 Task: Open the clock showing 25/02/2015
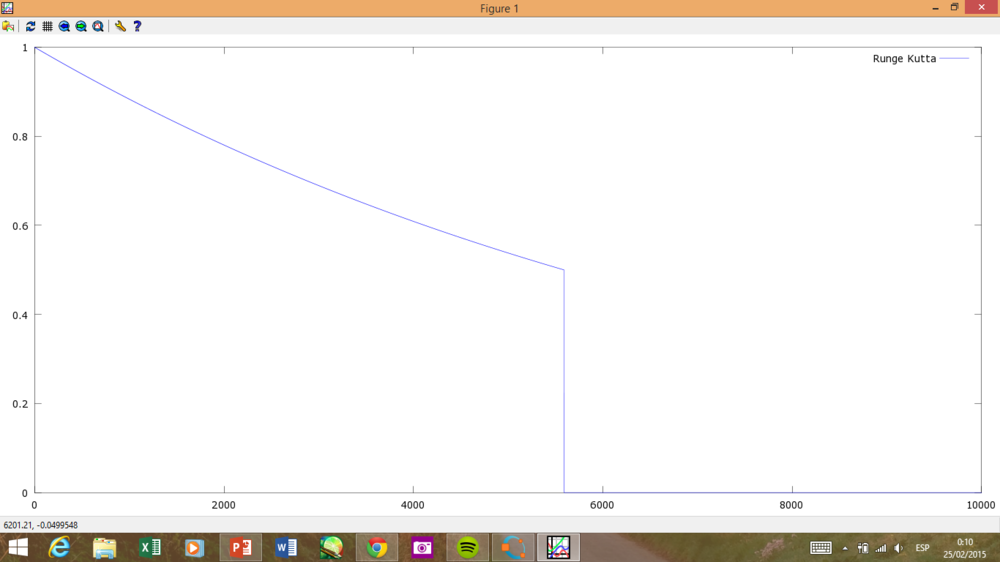click(964, 547)
